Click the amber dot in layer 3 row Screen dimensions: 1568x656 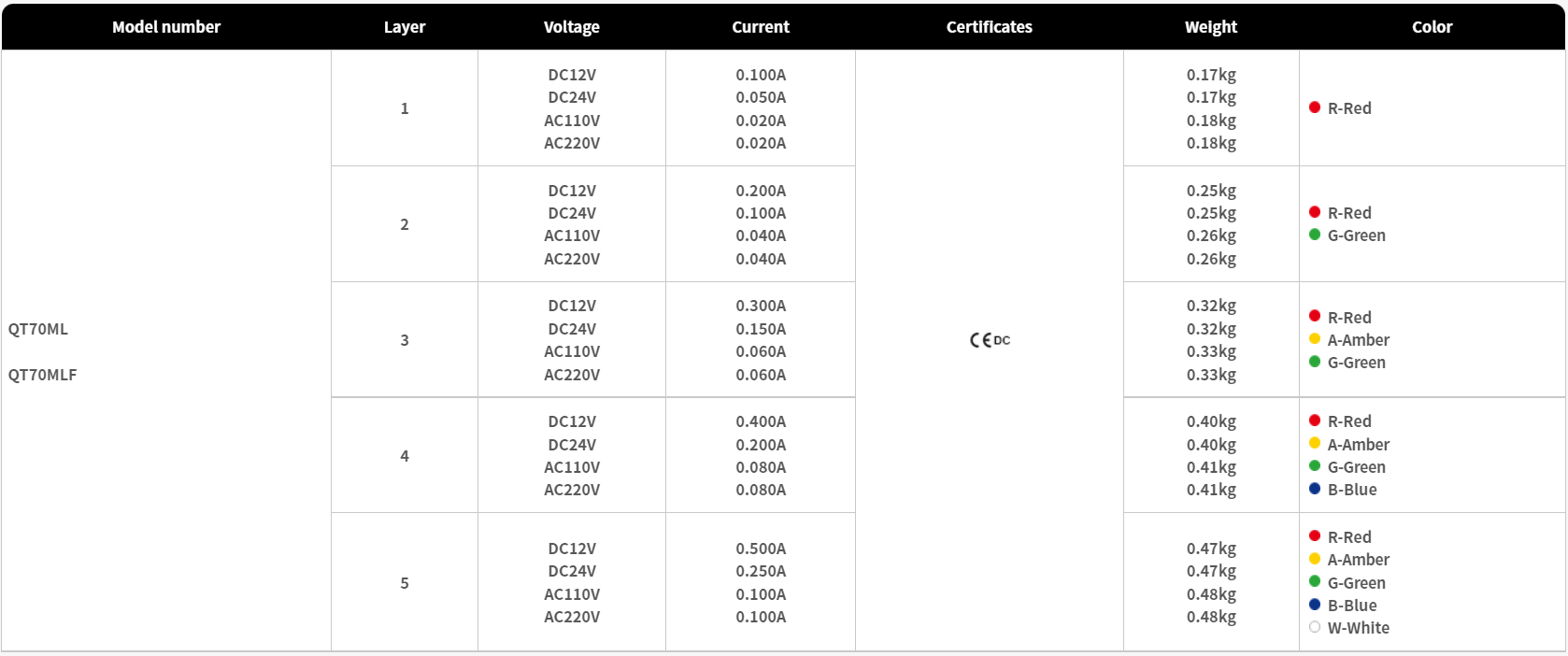1315,339
